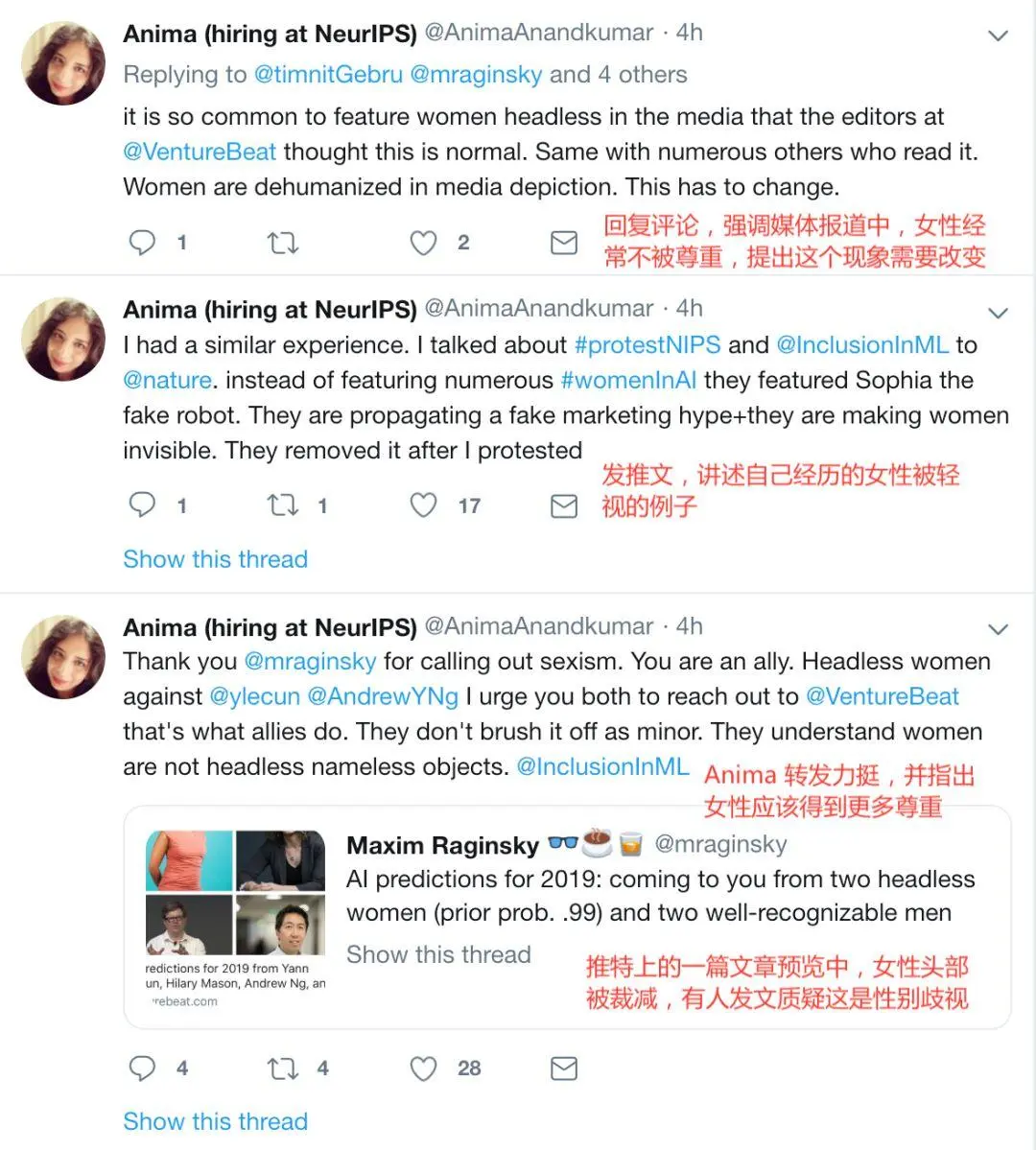Open Anima's profile avatar on the first tweet
Screen dimensions: 1036x1150
pyautogui.click(x=63, y=63)
